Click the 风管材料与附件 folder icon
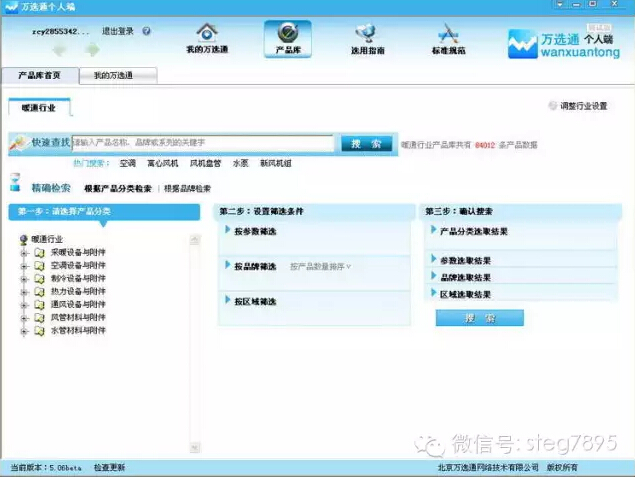This screenshot has height=477, width=635. click(39, 317)
